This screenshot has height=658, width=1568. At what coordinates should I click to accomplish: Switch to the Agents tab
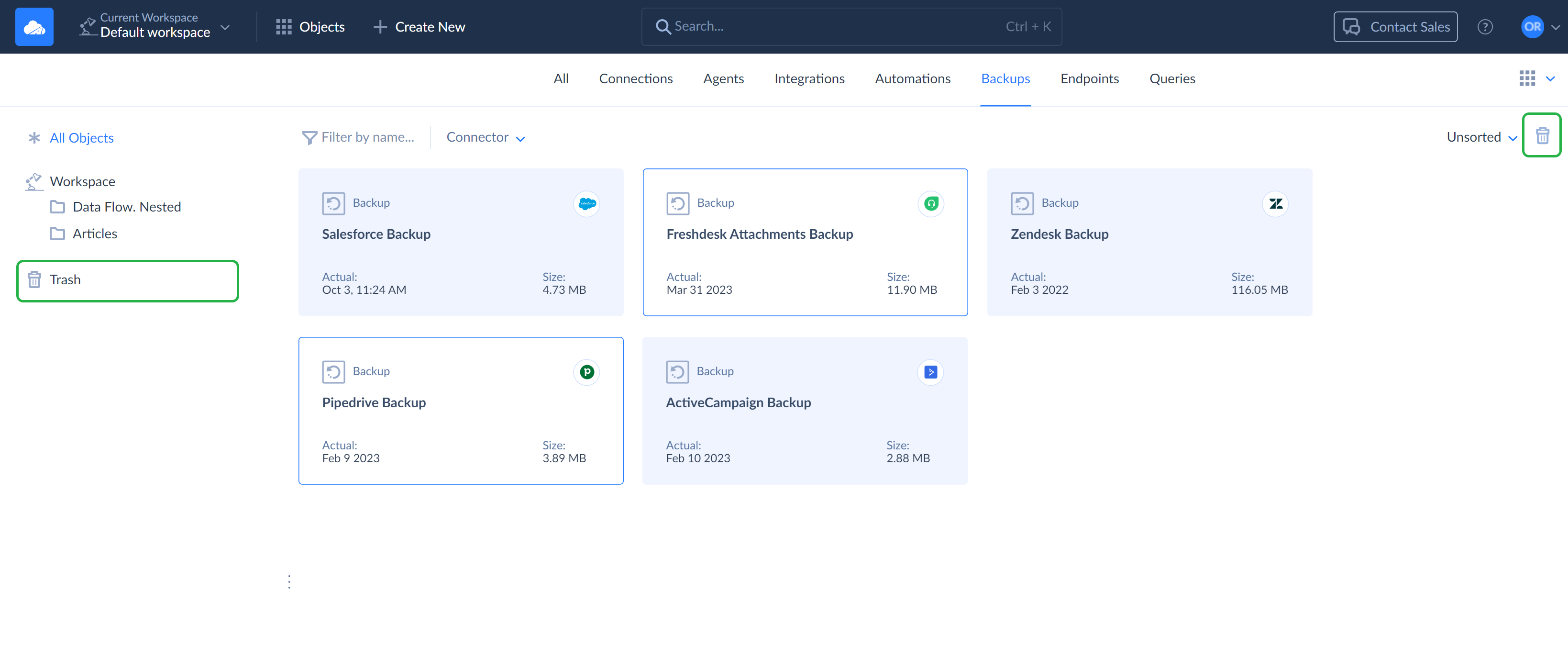click(x=723, y=78)
